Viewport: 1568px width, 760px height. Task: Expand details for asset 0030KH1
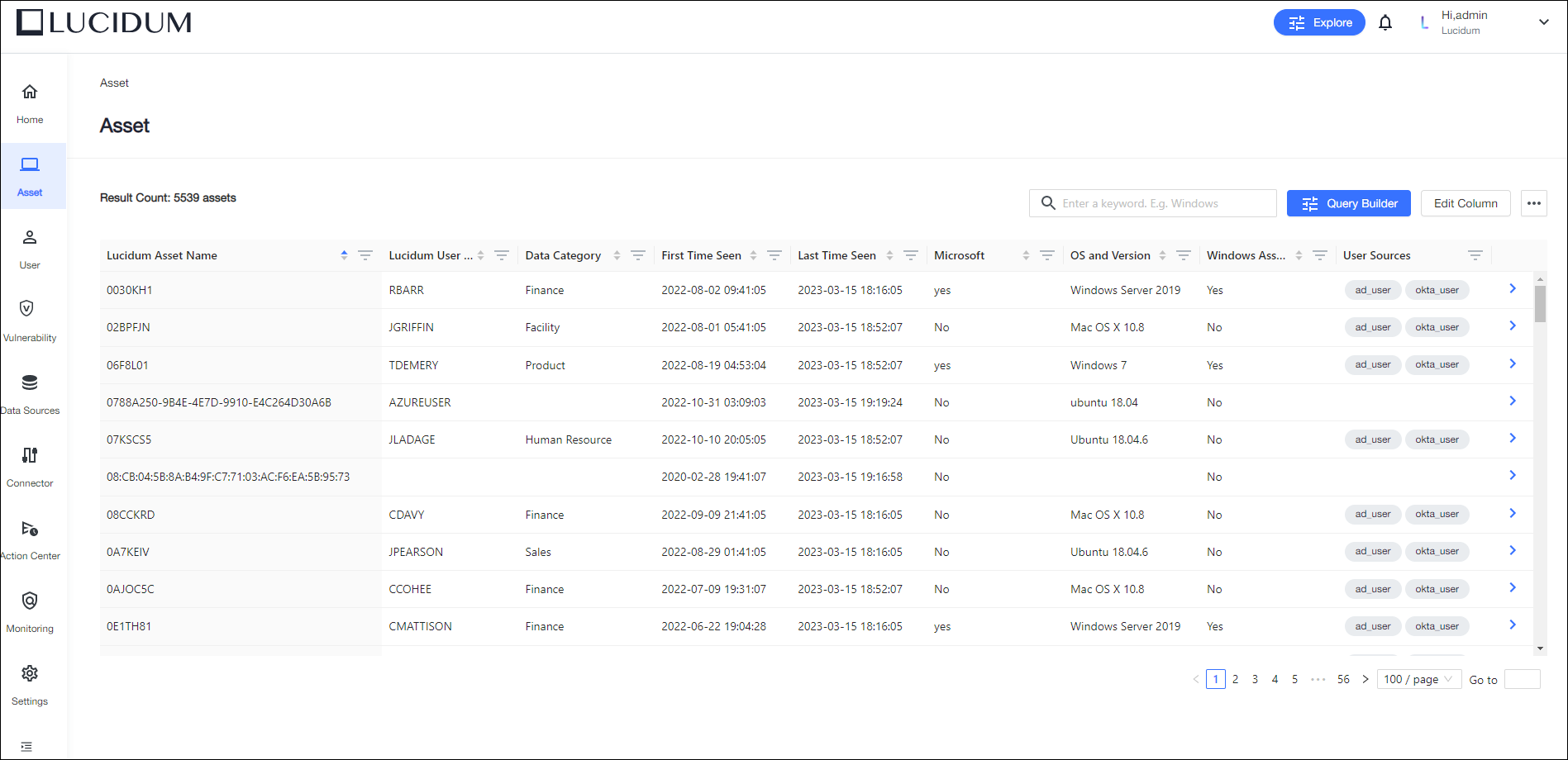(1513, 288)
